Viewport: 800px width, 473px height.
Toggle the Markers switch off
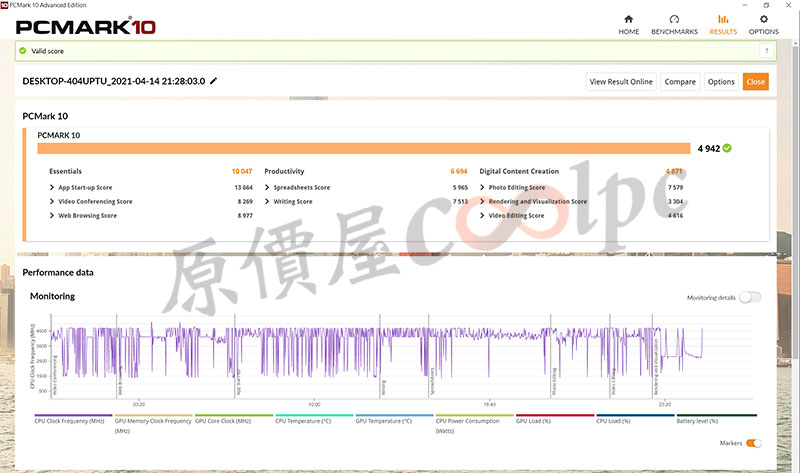click(754, 443)
